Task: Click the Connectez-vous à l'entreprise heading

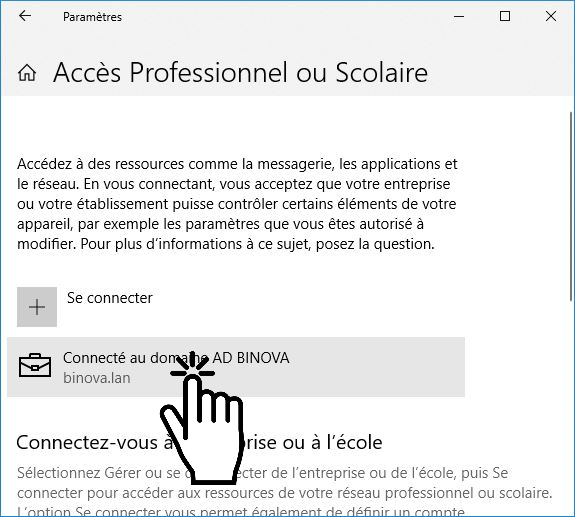Action: click(x=199, y=442)
